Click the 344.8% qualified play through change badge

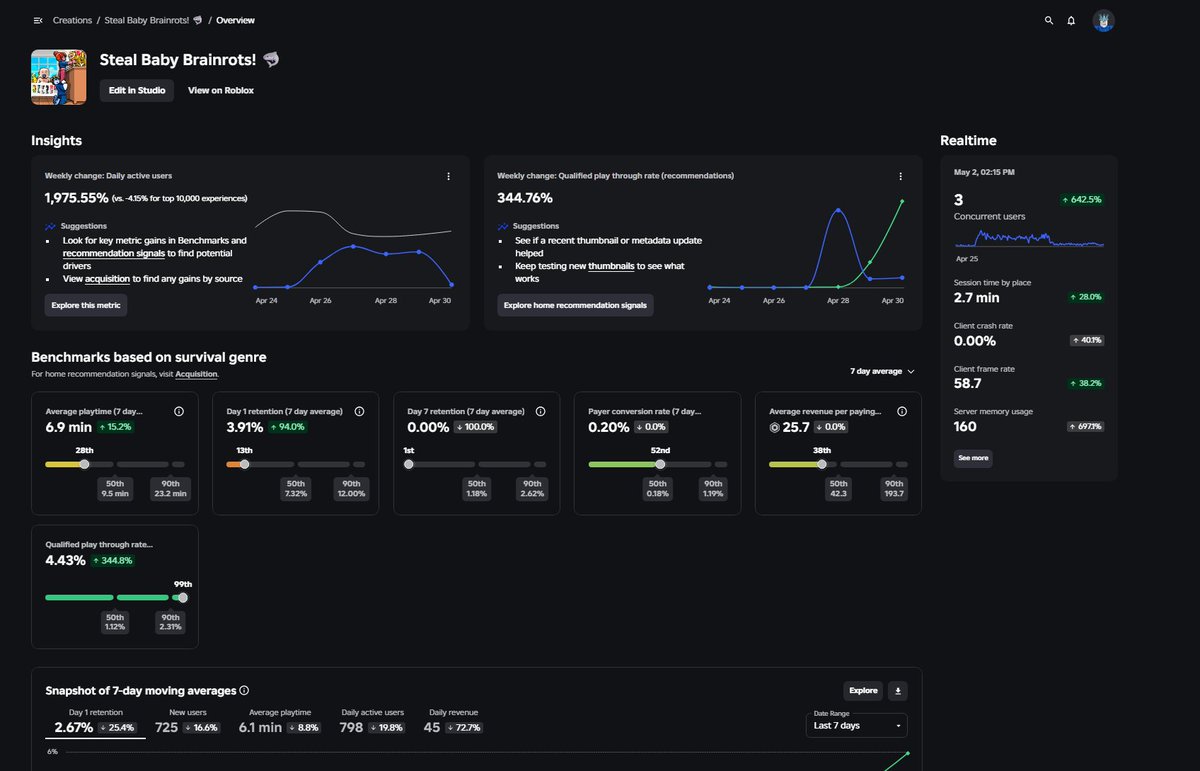pos(112,560)
